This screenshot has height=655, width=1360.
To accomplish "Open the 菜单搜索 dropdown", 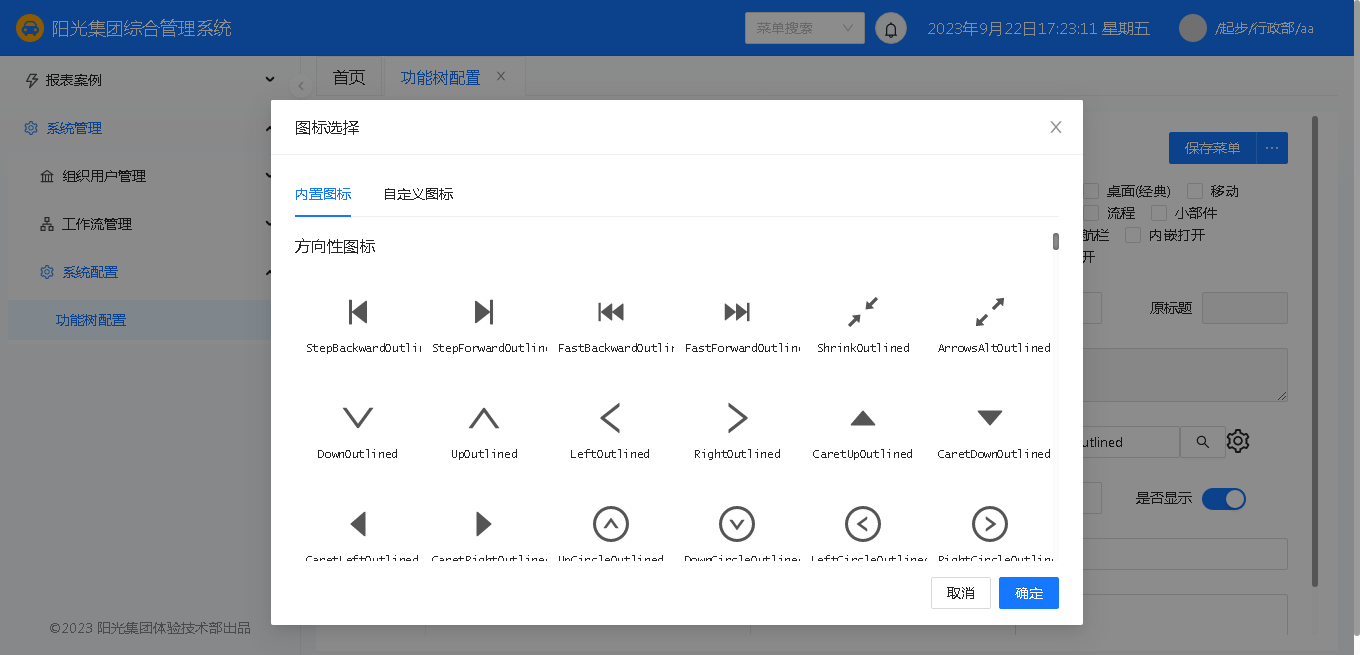I will pos(804,28).
